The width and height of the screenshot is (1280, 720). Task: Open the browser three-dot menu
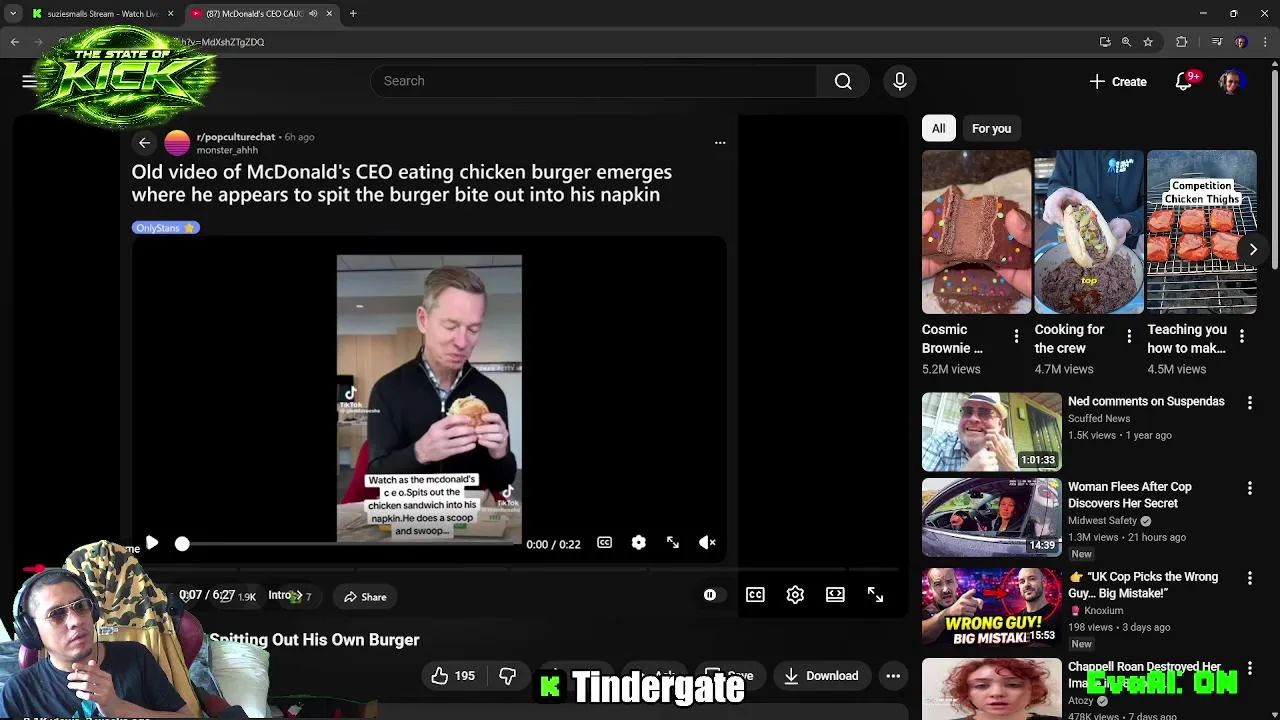(1265, 42)
